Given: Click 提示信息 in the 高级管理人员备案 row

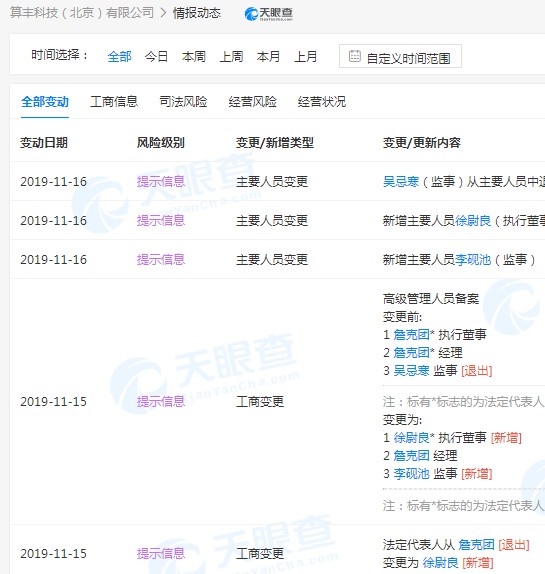Looking at the screenshot, I should tap(161, 402).
